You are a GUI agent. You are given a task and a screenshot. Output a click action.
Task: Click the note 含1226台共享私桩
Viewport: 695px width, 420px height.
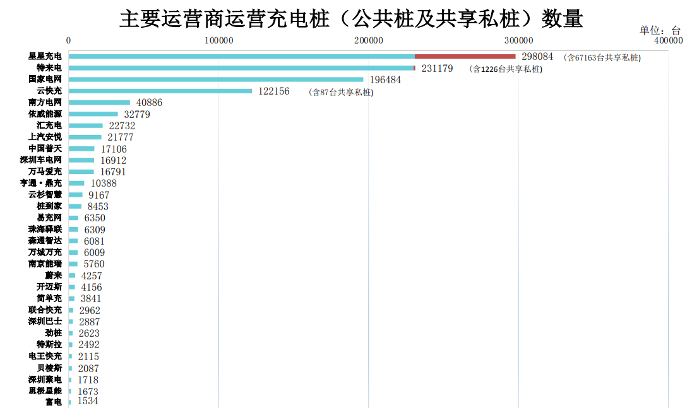coord(506,69)
